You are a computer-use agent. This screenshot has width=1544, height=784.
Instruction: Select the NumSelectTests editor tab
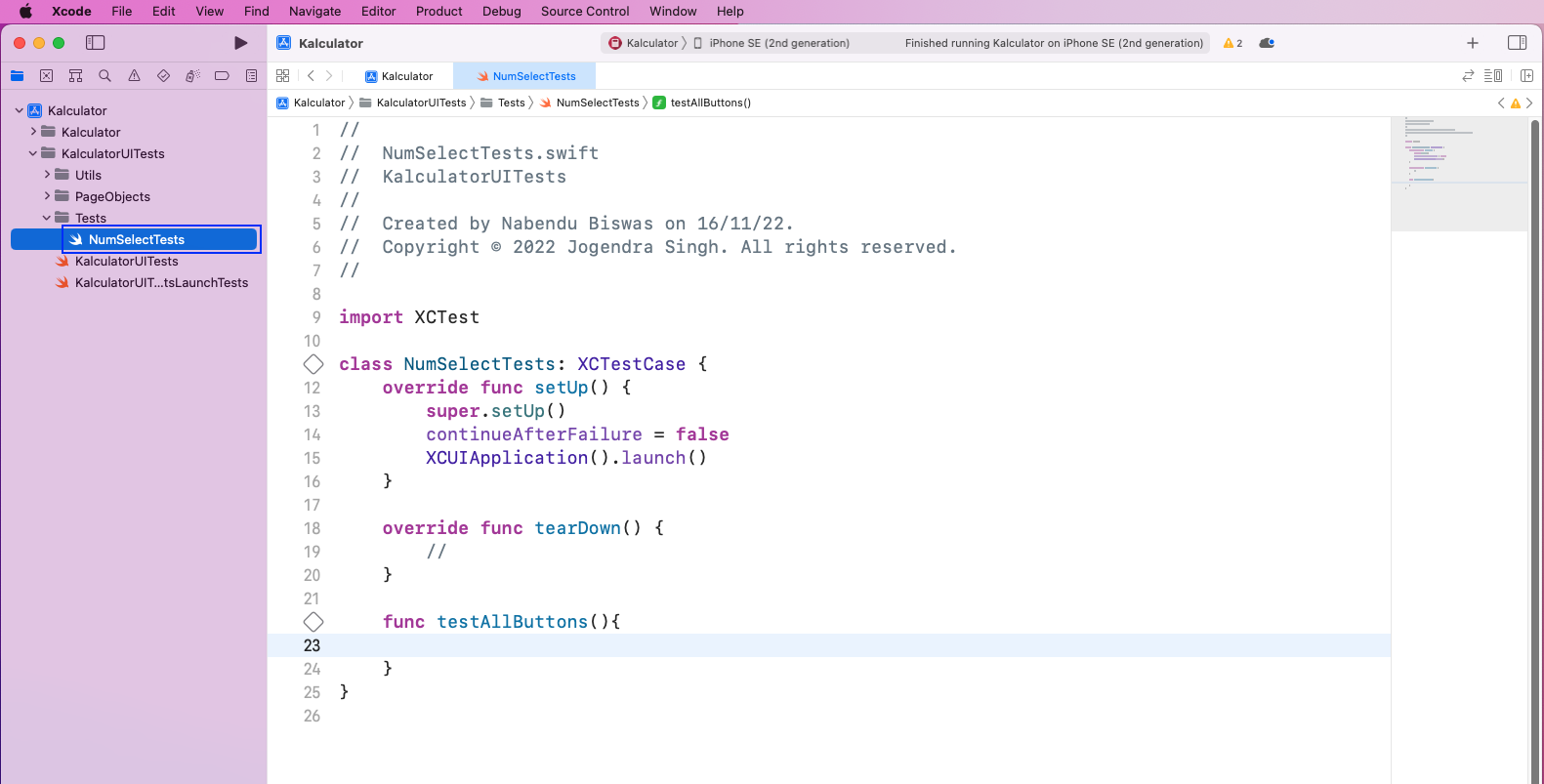click(x=525, y=76)
